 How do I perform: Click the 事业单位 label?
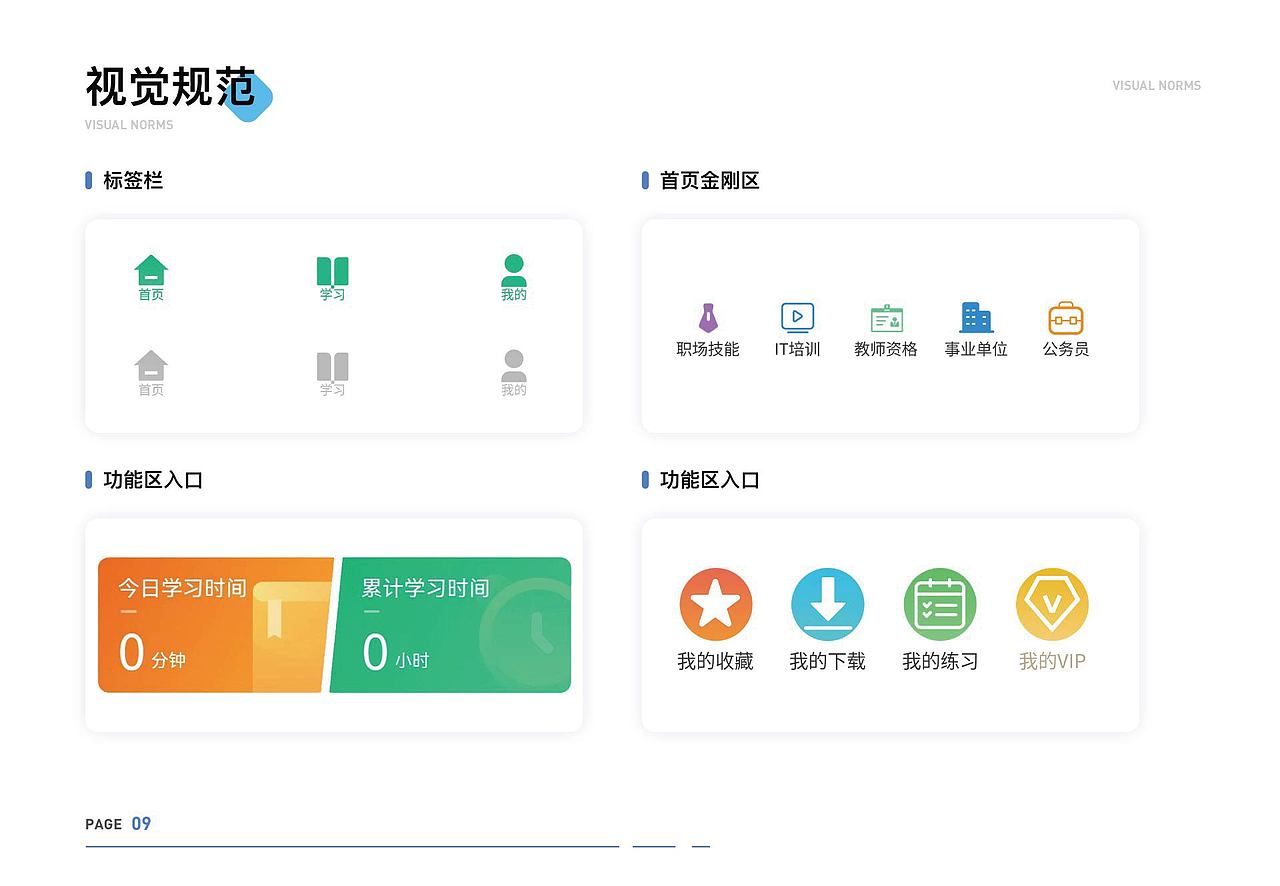point(976,349)
